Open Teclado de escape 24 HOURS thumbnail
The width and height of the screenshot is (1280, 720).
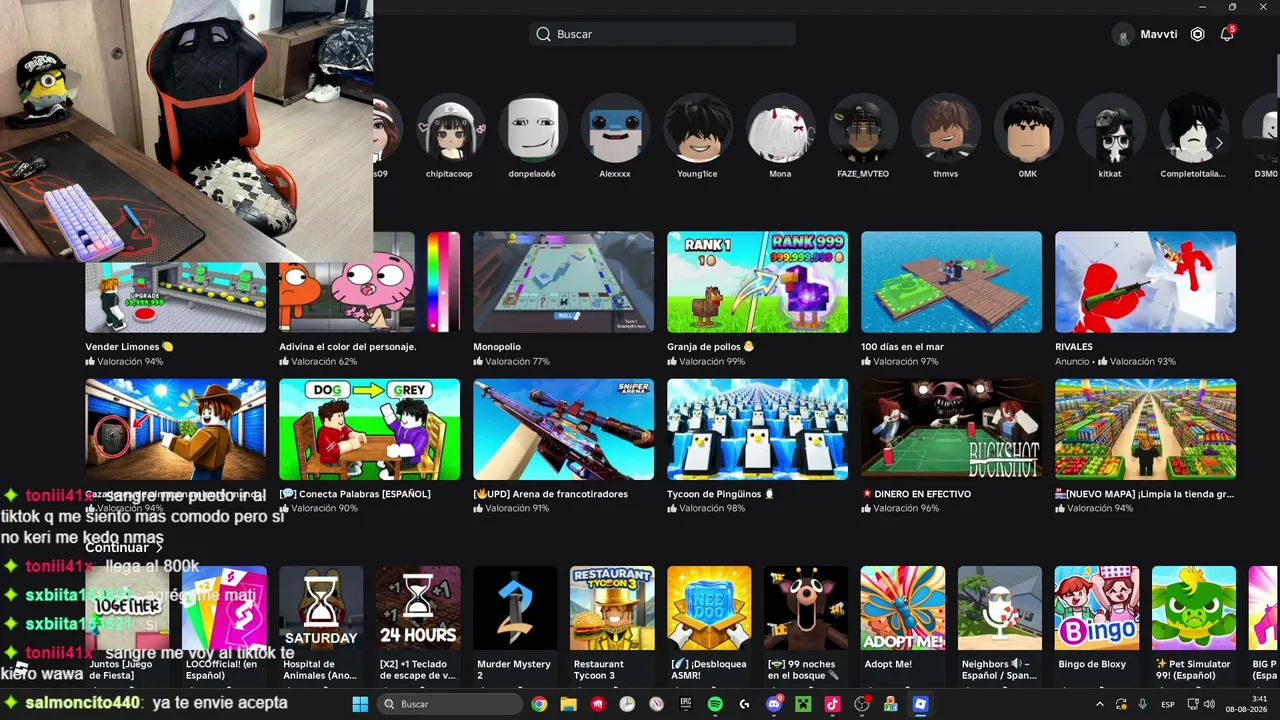418,608
